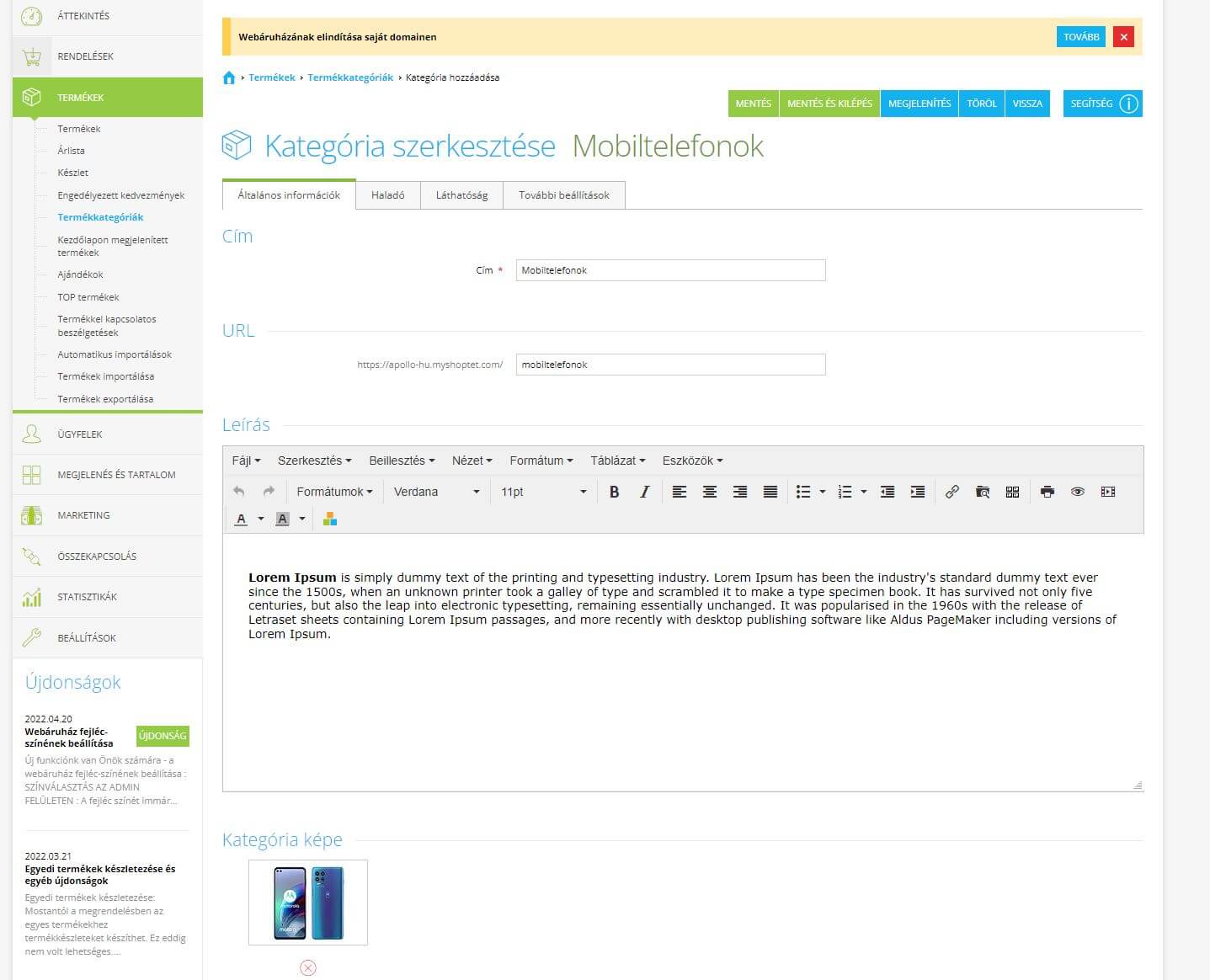Screen dimensions: 1210x980
Task: Open help with the Segítség button
Action: (x=1103, y=104)
